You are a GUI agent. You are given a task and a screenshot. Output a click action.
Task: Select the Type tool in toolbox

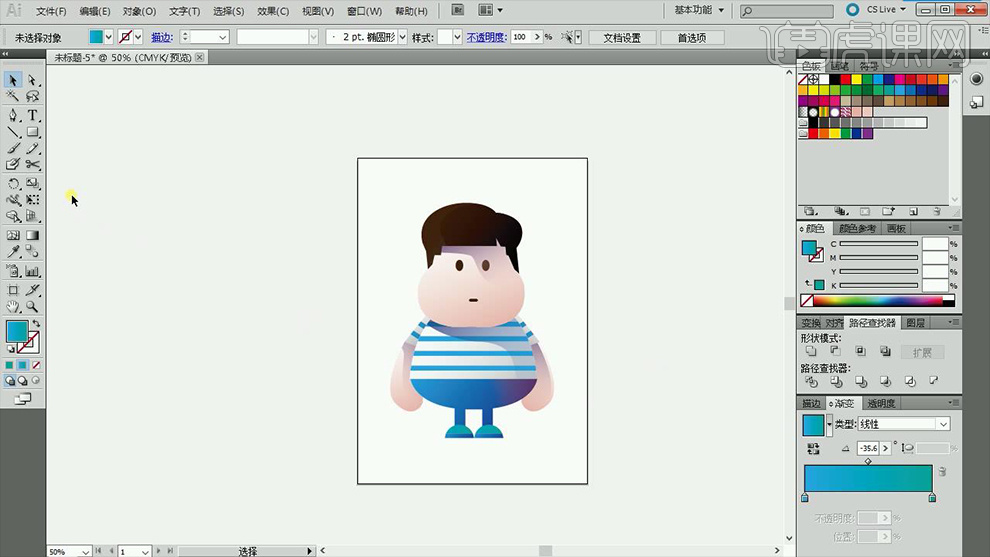point(33,115)
